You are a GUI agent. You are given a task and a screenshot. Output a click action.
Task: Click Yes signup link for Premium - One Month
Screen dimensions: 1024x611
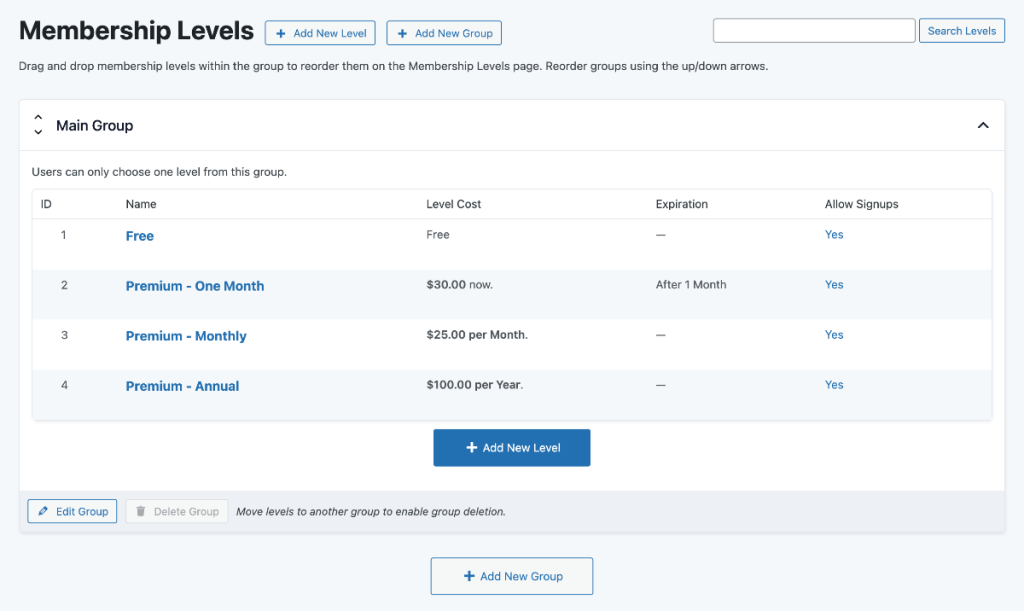(834, 285)
